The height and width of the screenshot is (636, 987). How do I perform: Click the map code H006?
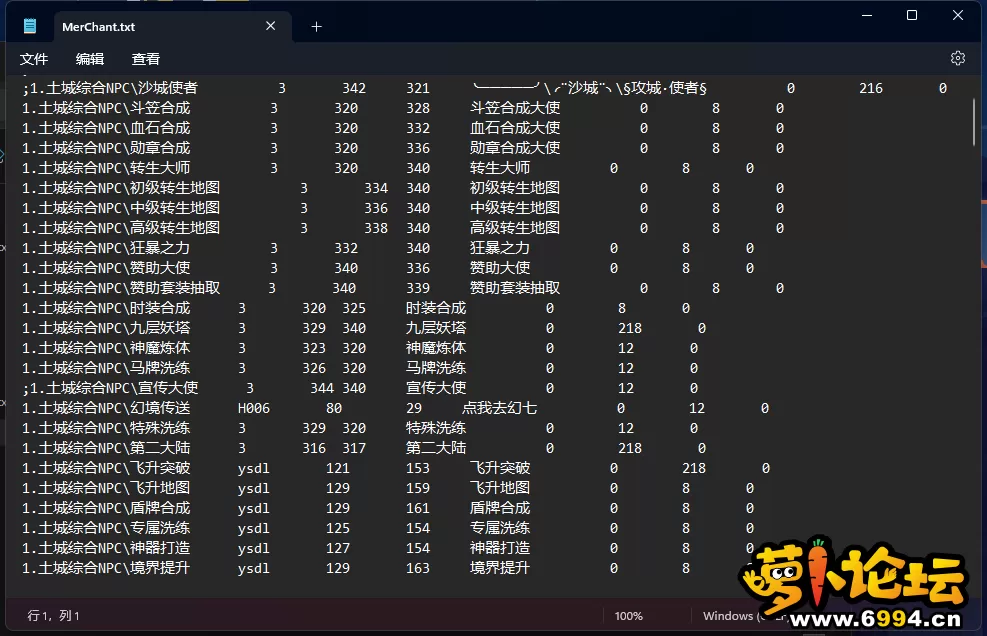click(x=254, y=409)
